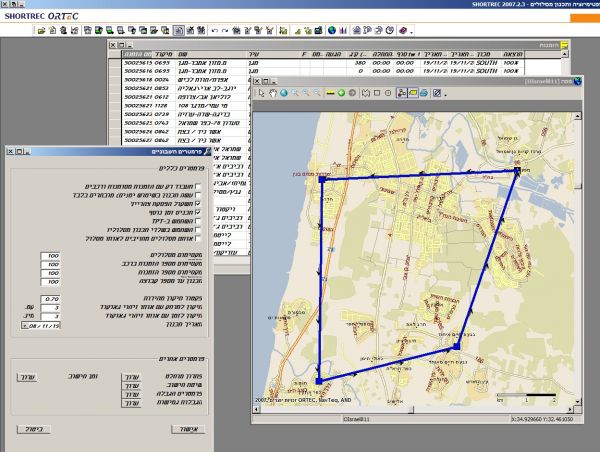Click the hours field containing 3 beside שע.
Viewport: 600px width, 452px height.
point(51,308)
